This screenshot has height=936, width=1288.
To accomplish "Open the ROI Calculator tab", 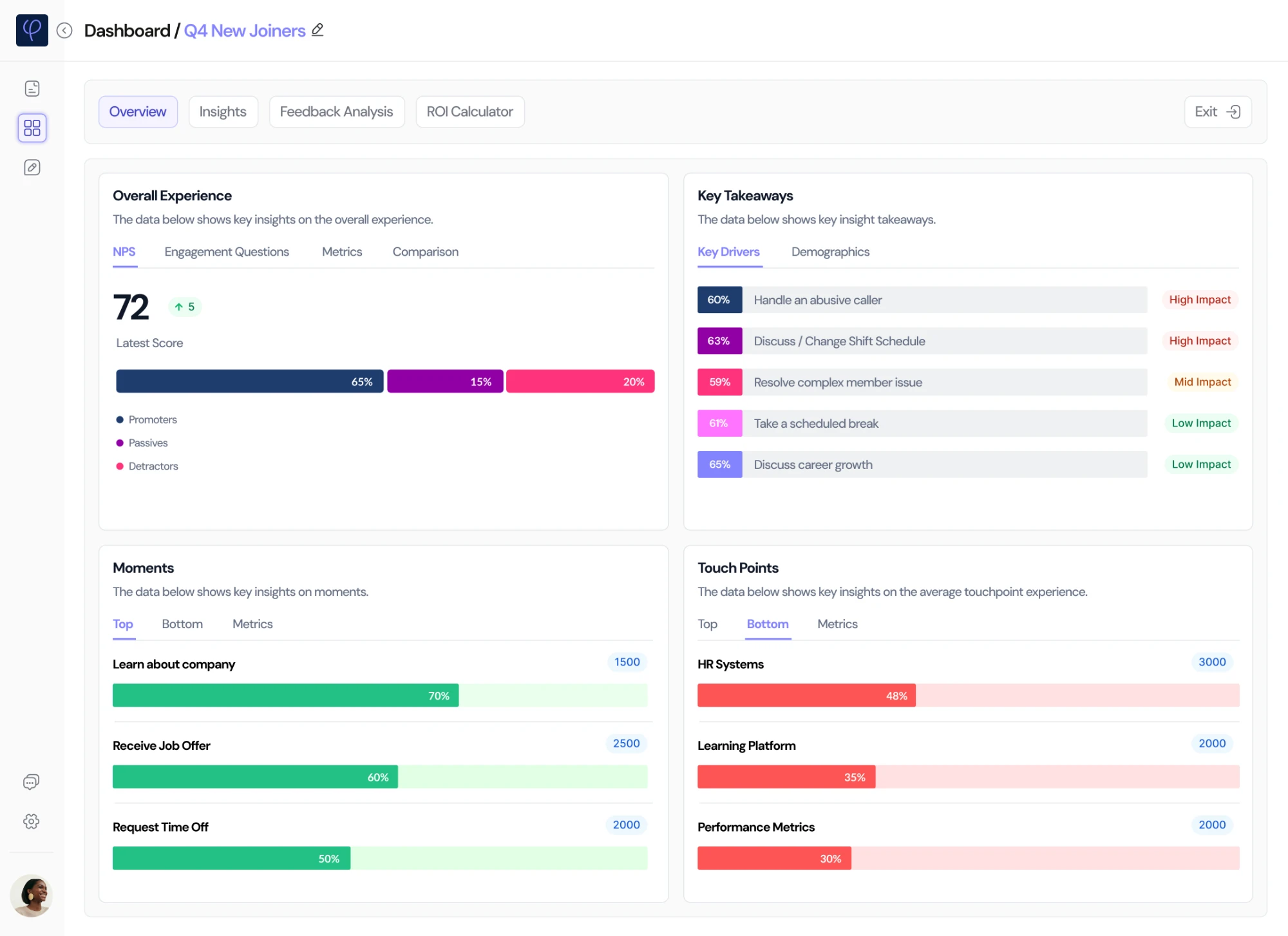I will coord(470,111).
